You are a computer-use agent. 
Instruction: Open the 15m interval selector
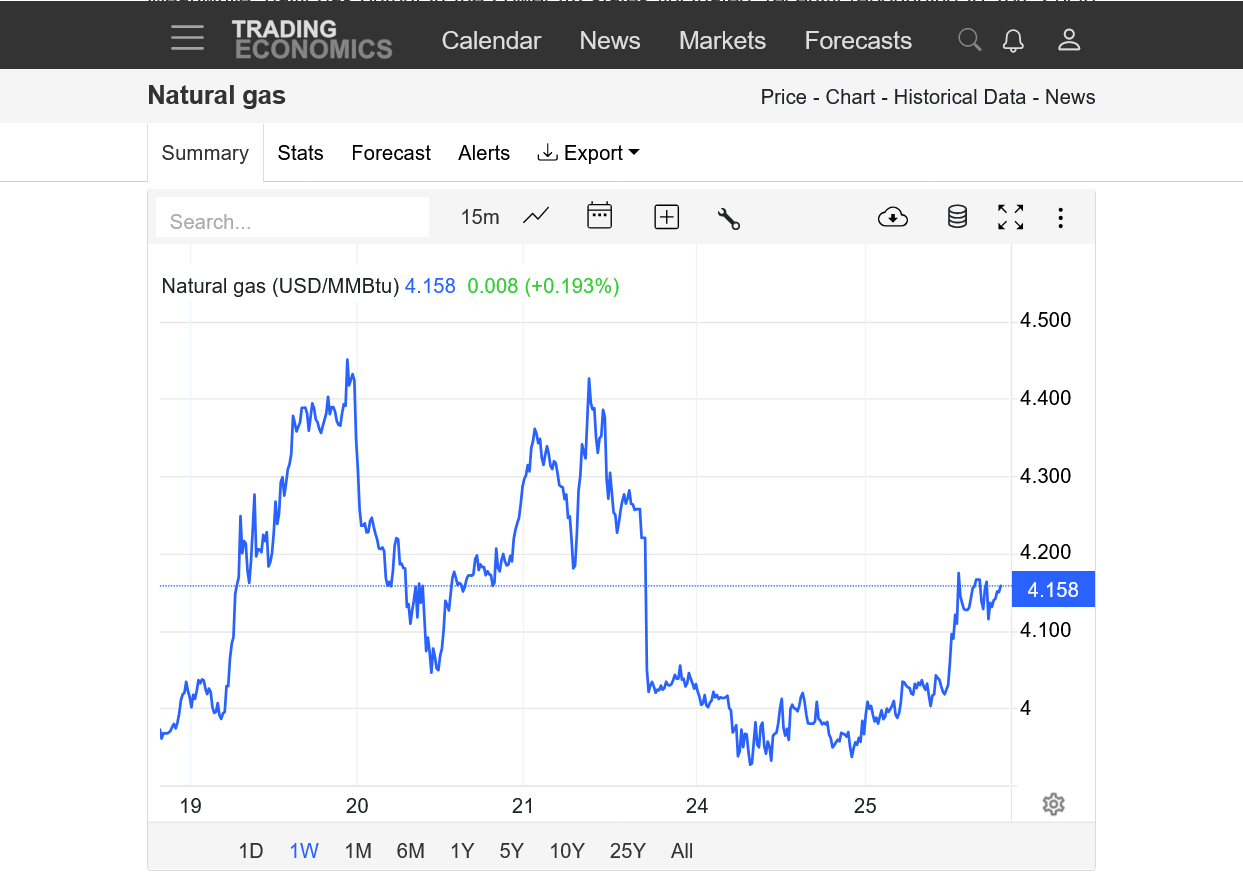(x=480, y=217)
